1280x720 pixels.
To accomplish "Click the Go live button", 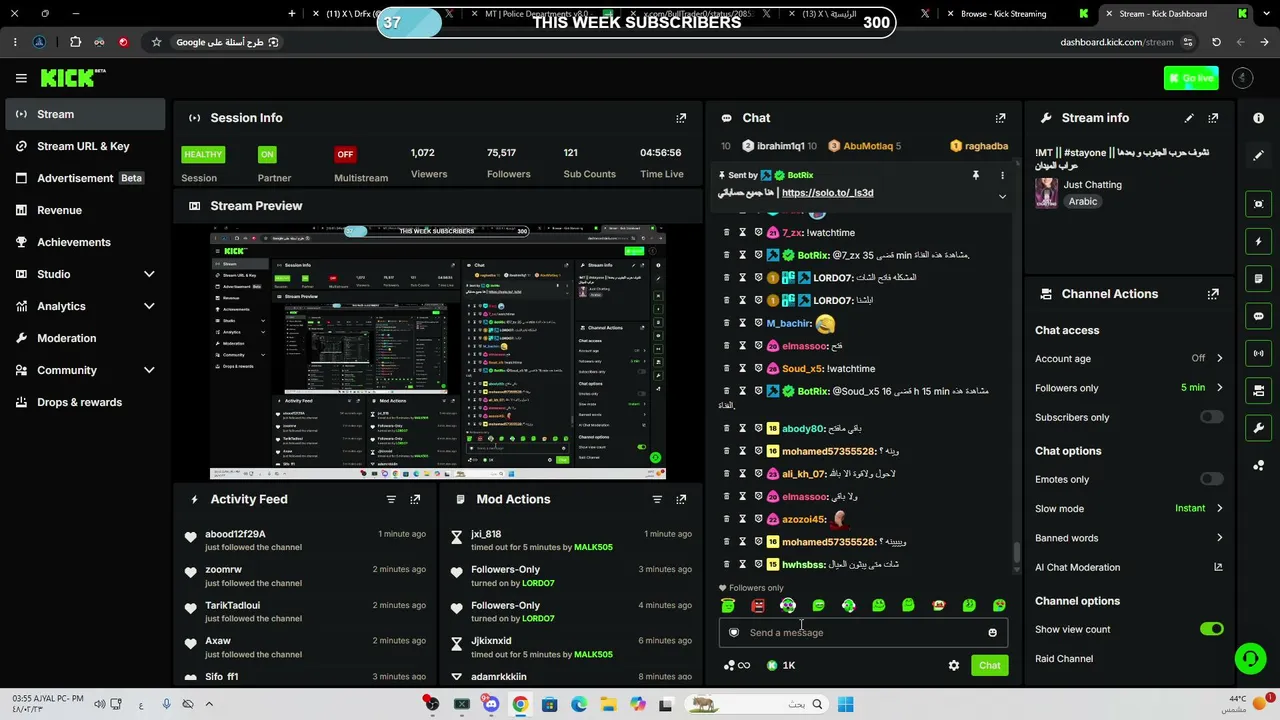I will pyautogui.click(x=1191, y=78).
